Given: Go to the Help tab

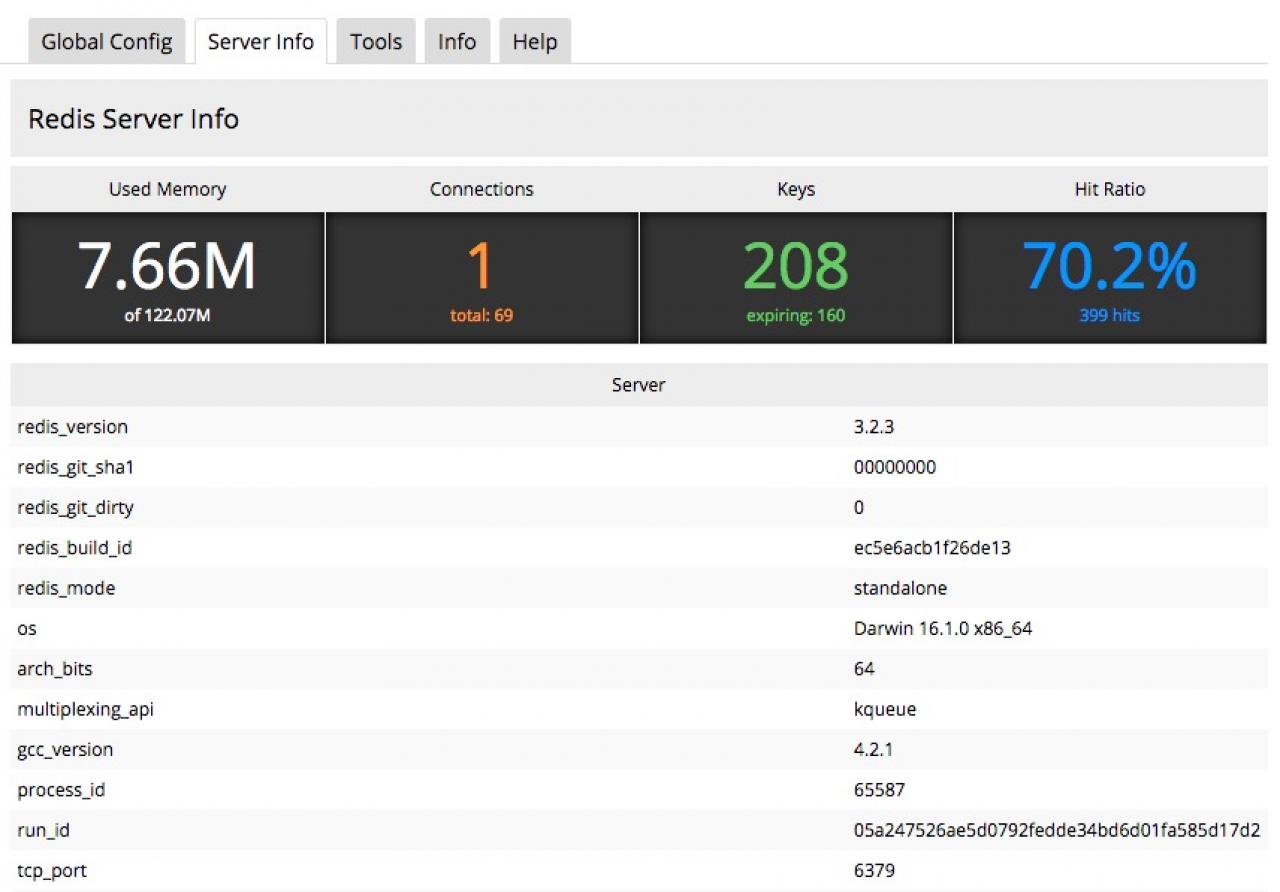Looking at the screenshot, I should tap(534, 42).
